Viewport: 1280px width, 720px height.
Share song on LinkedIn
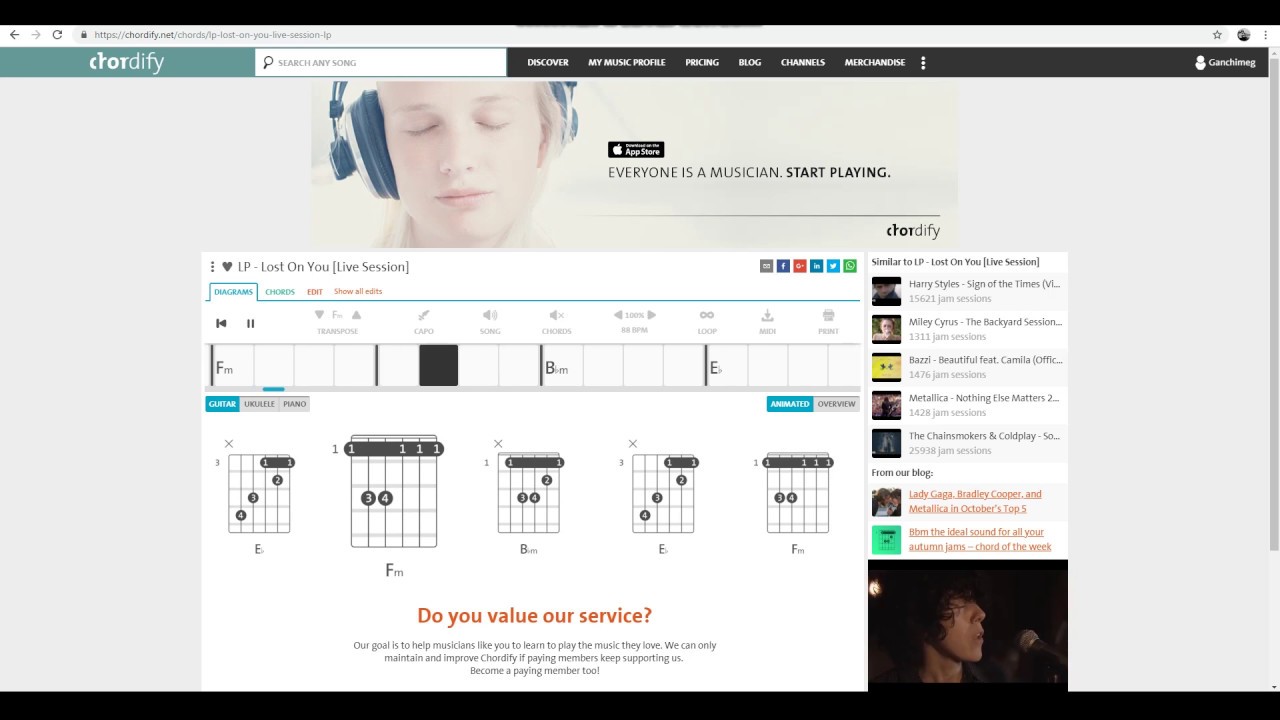click(817, 266)
